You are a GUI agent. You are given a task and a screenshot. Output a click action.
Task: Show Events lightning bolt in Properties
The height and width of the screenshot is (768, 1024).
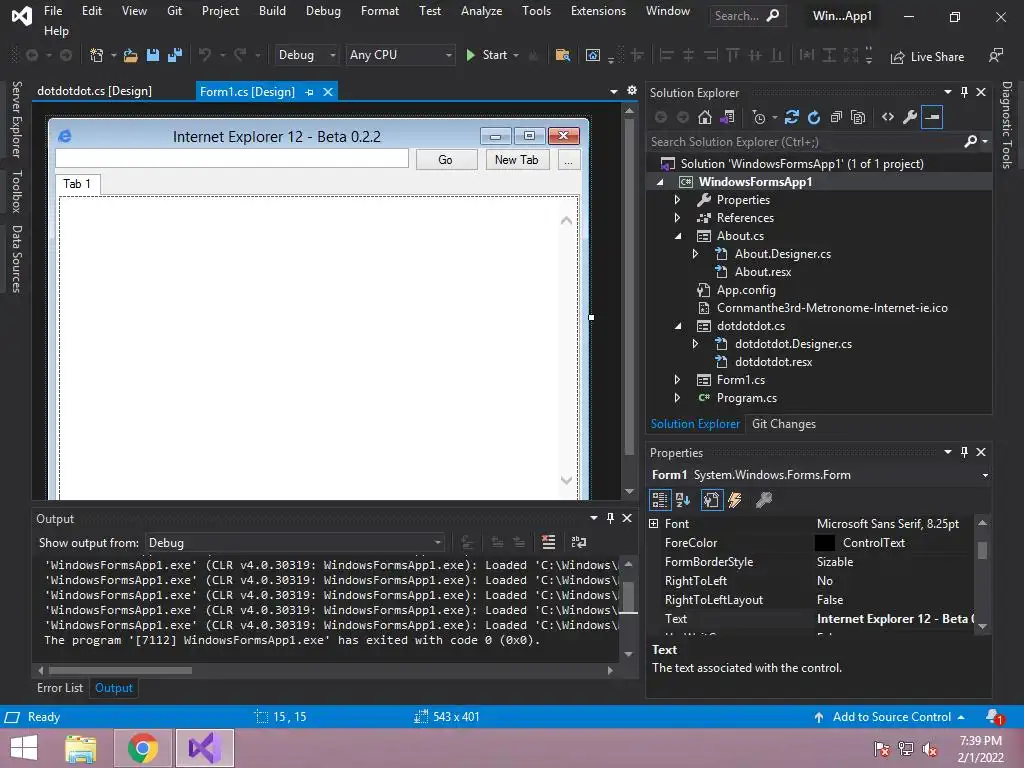[x=735, y=500]
